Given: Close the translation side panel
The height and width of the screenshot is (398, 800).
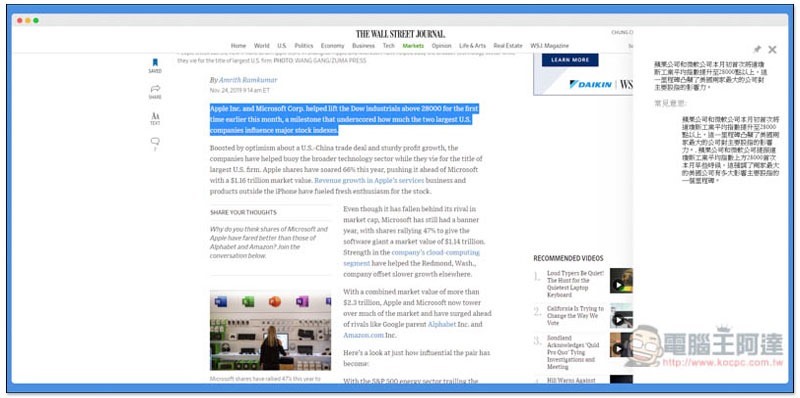Looking at the screenshot, I should click(772, 49).
